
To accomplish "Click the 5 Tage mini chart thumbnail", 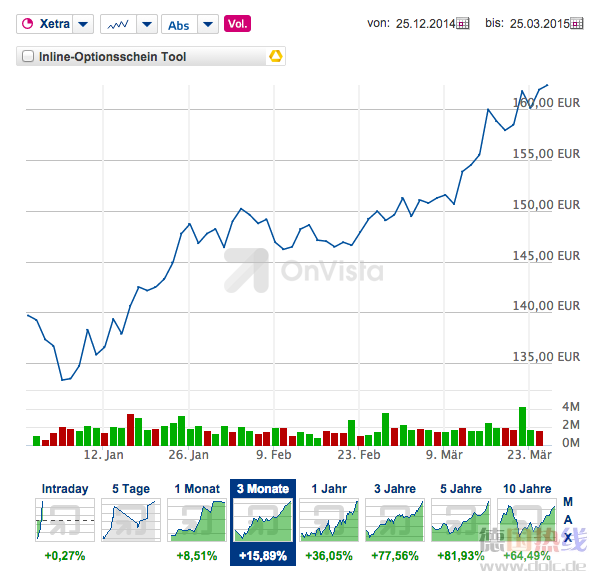I will (131, 520).
